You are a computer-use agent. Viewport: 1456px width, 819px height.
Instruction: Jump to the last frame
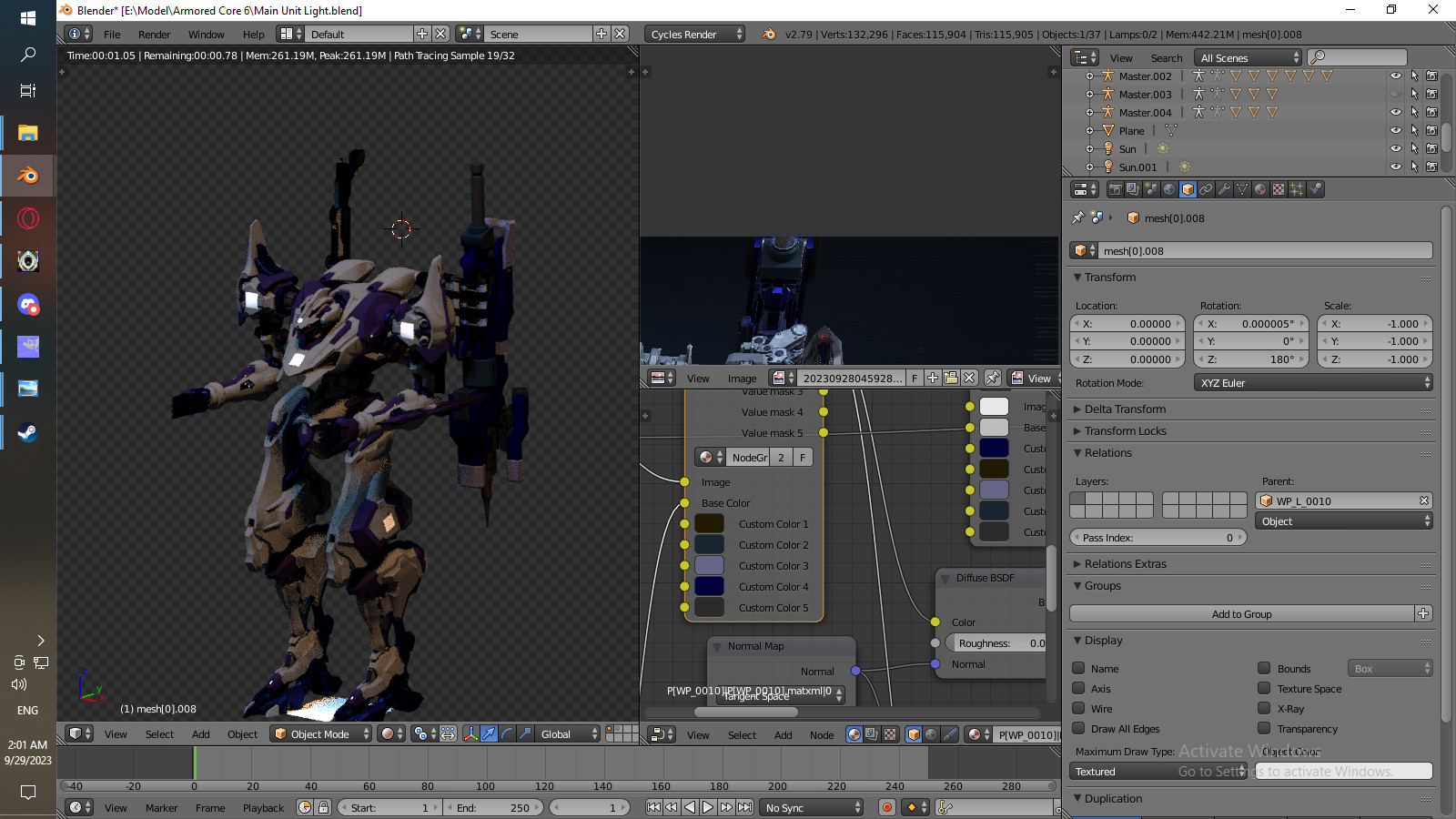tap(744, 807)
